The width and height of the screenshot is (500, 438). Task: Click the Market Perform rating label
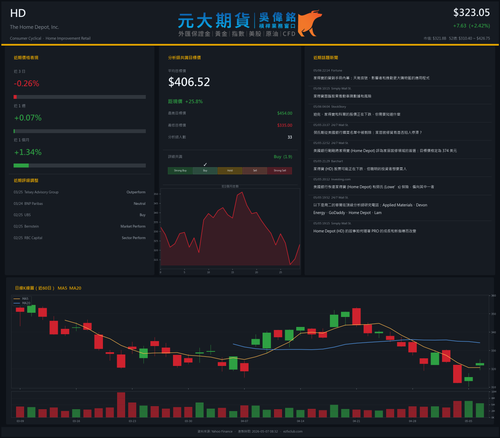133,226
